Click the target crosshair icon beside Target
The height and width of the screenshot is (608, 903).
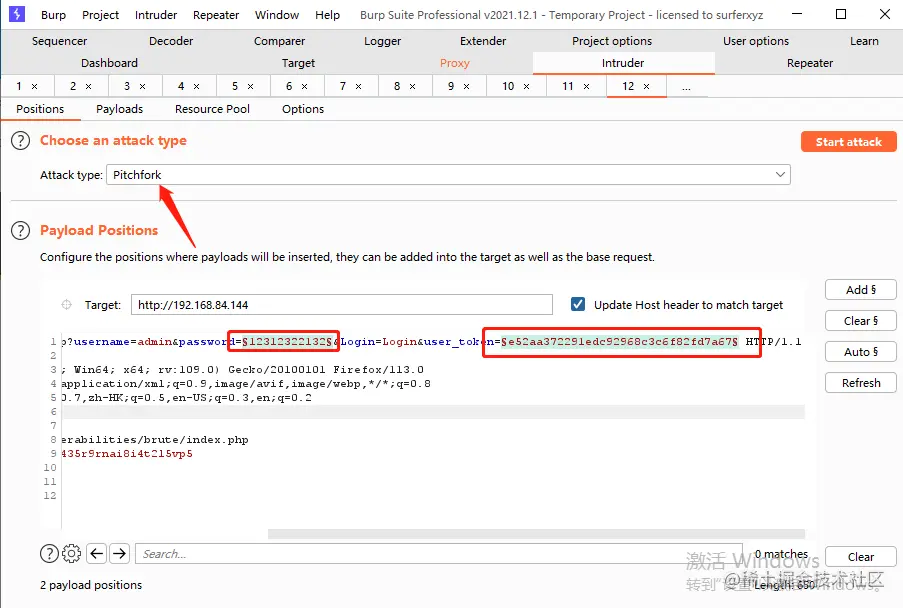click(66, 305)
